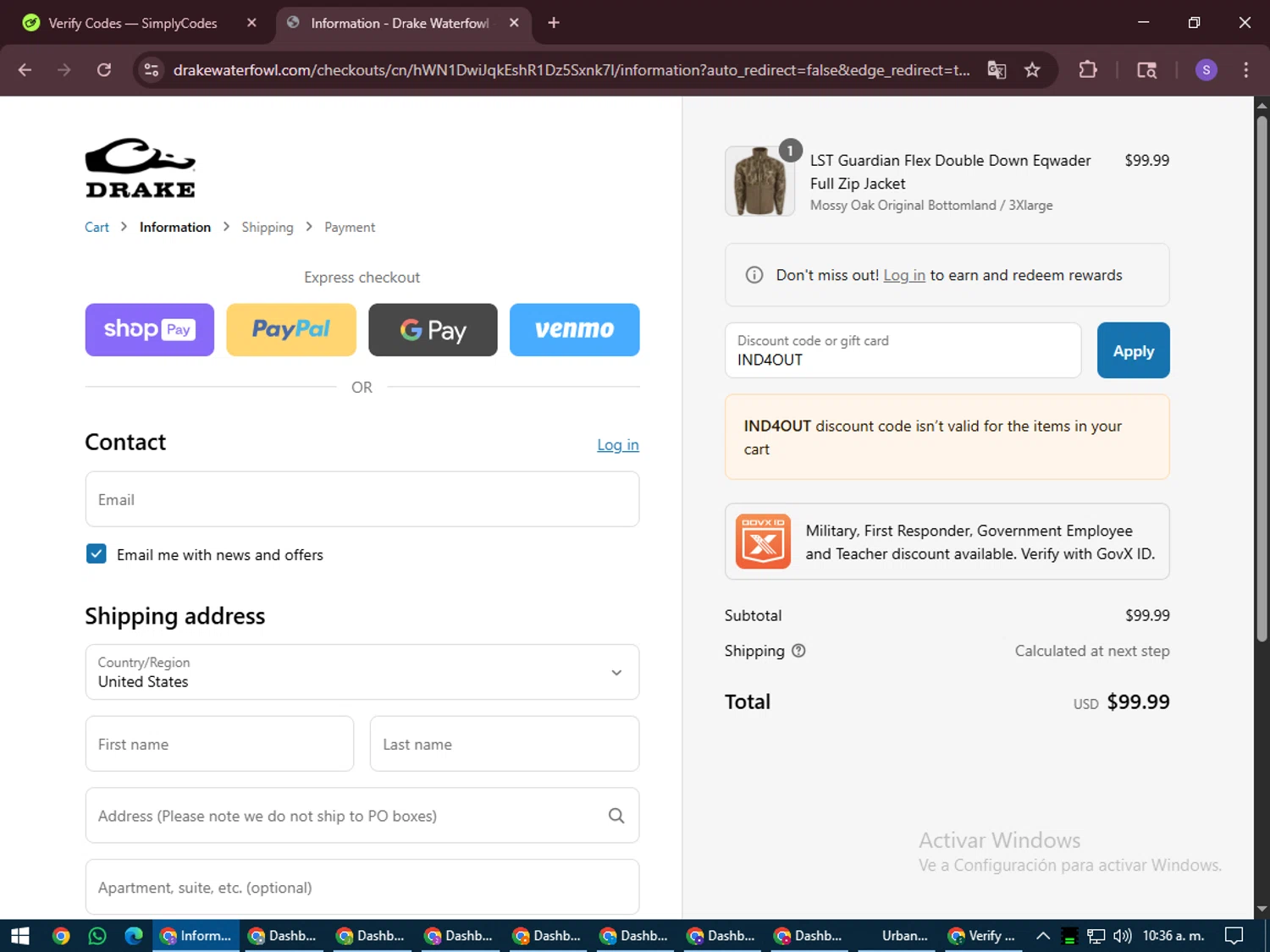The image size is (1270, 952).
Task: Open browser extensions puzzle icon
Action: (1088, 70)
